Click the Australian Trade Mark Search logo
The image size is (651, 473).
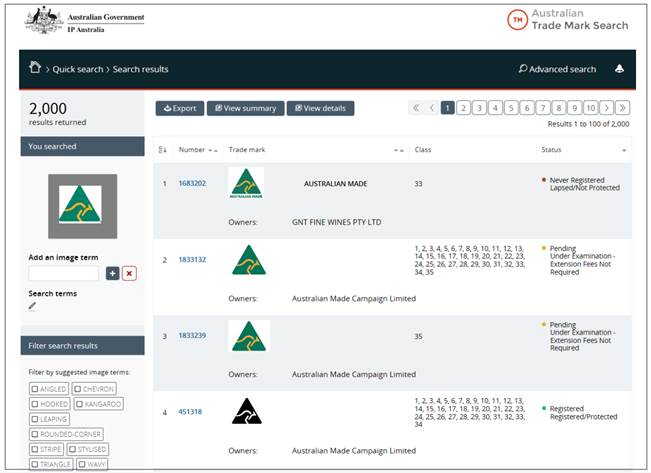pos(568,20)
